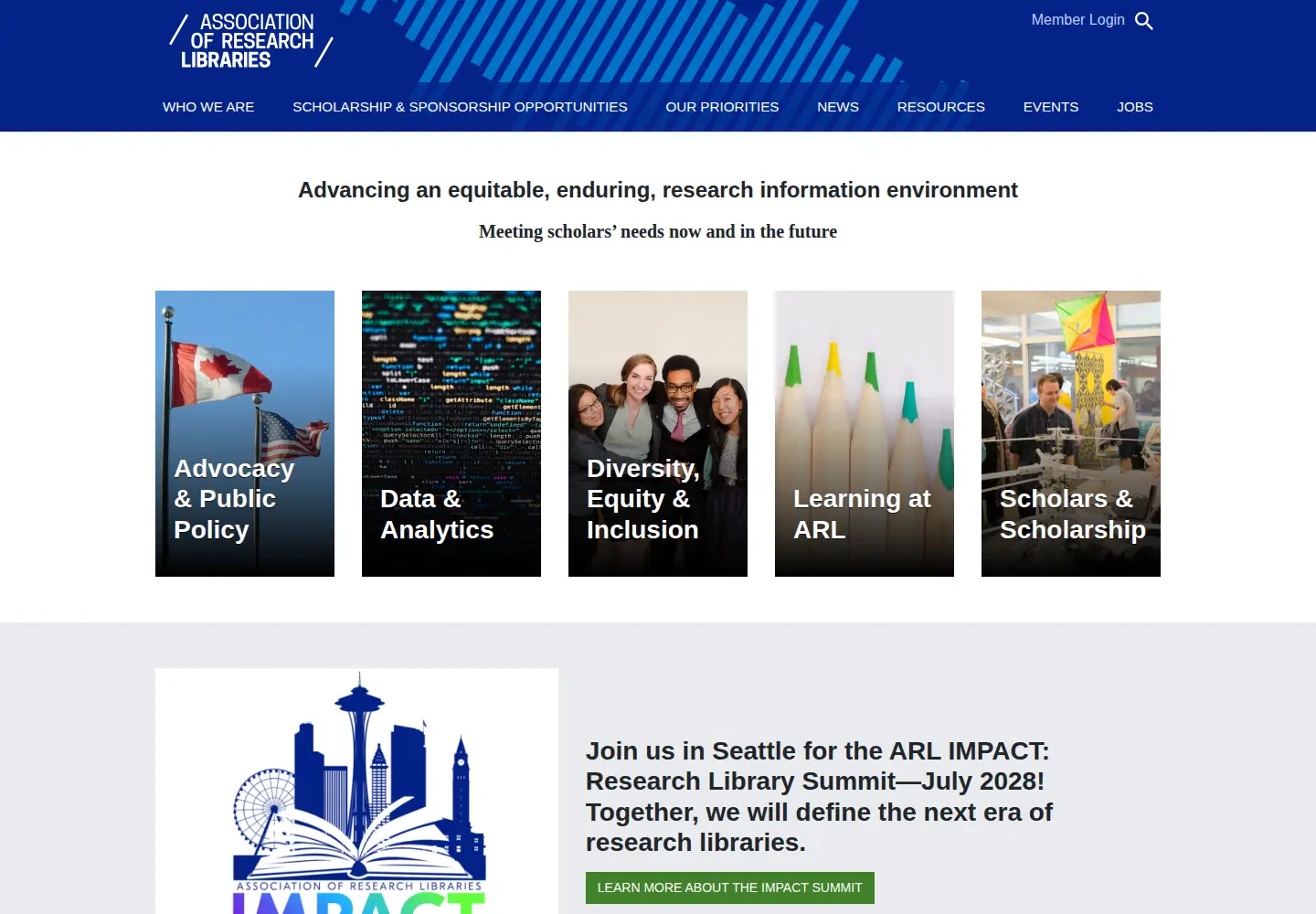Click the Advancing an equitable heading
Screen dimensions: 1316x914
(658, 190)
